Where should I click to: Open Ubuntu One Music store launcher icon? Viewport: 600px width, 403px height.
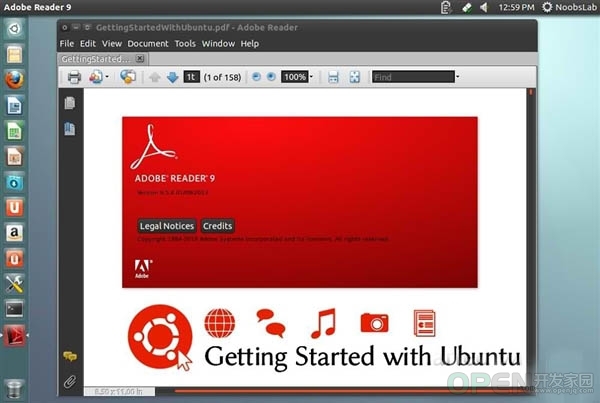14,259
